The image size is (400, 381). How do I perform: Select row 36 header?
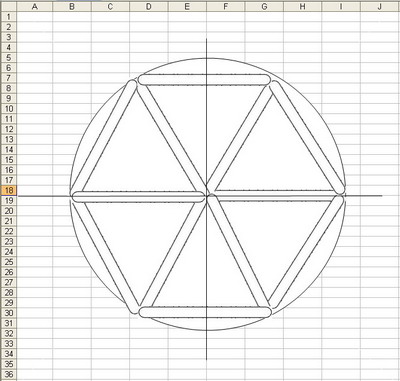[x=8, y=375]
